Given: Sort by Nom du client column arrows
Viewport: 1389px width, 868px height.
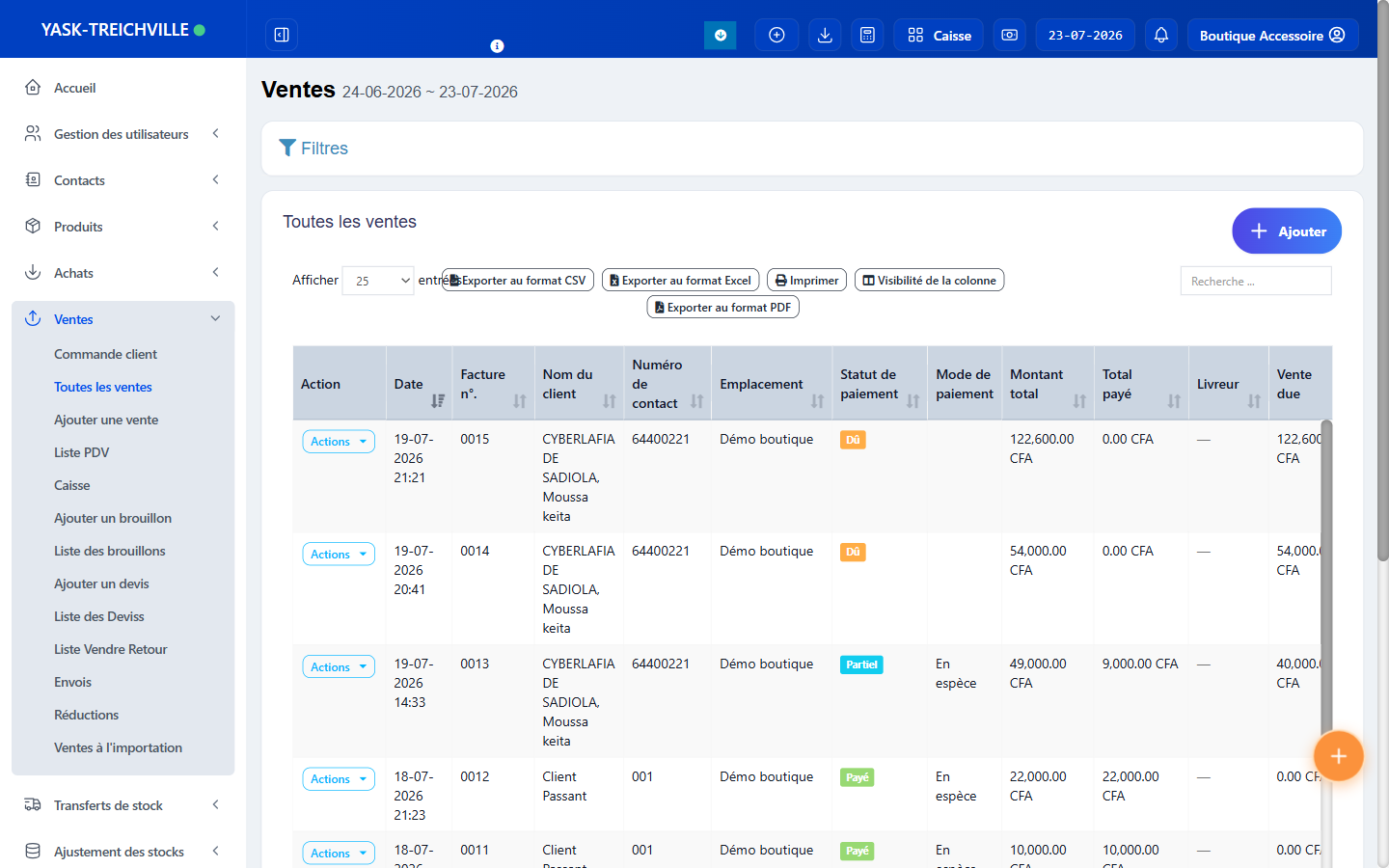Looking at the screenshot, I should [610, 400].
